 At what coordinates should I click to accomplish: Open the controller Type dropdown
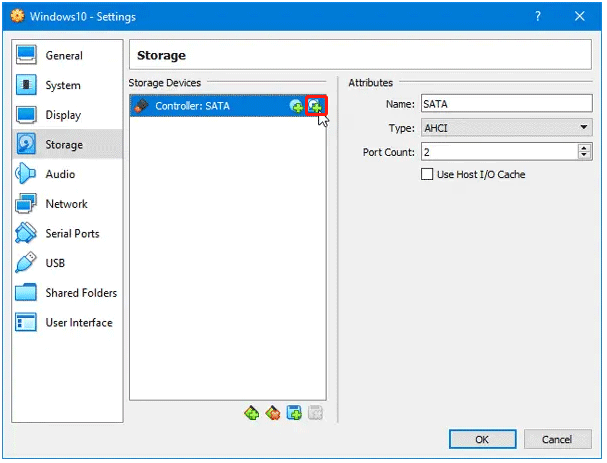(x=507, y=128)
